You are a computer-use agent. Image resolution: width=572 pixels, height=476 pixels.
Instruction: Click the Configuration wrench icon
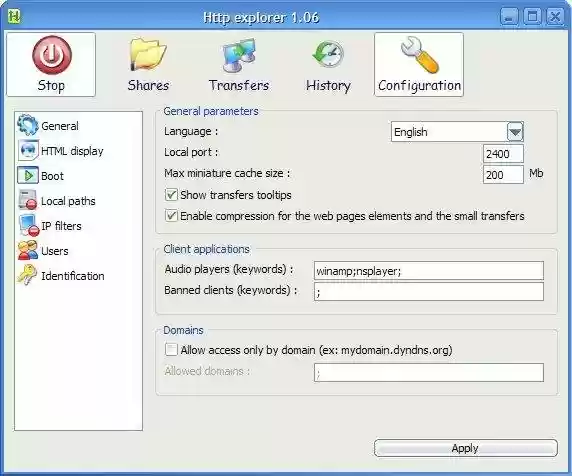tap(419, 55)
